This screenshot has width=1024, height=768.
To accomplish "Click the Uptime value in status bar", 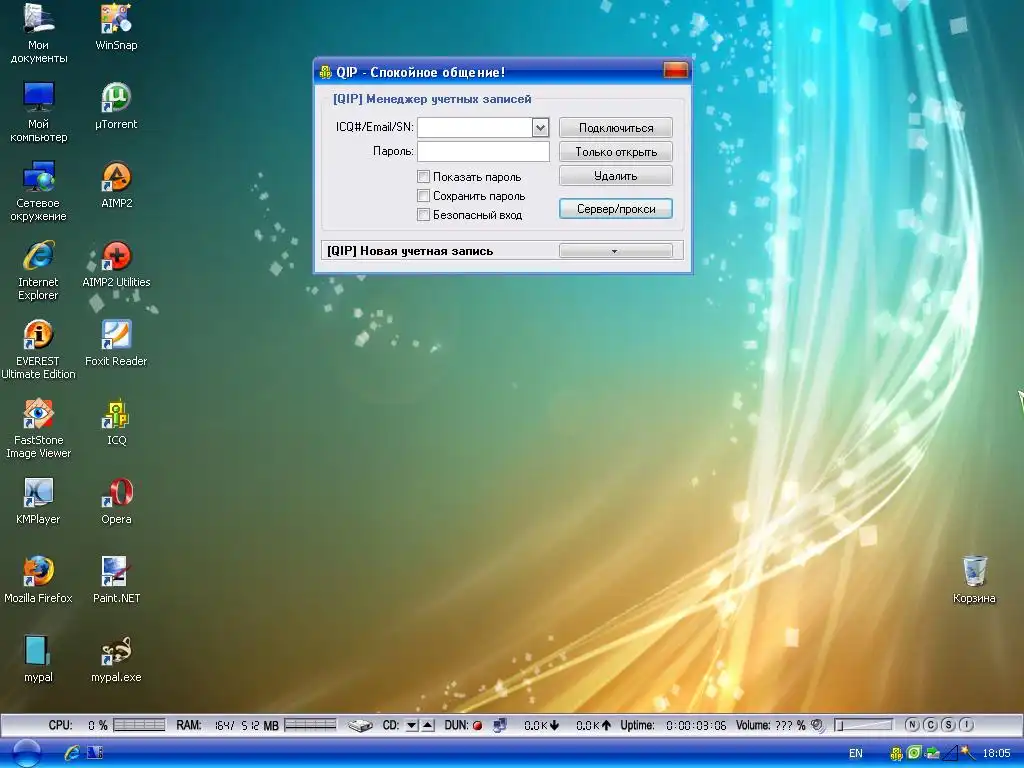I will click(x=696, y=726).
